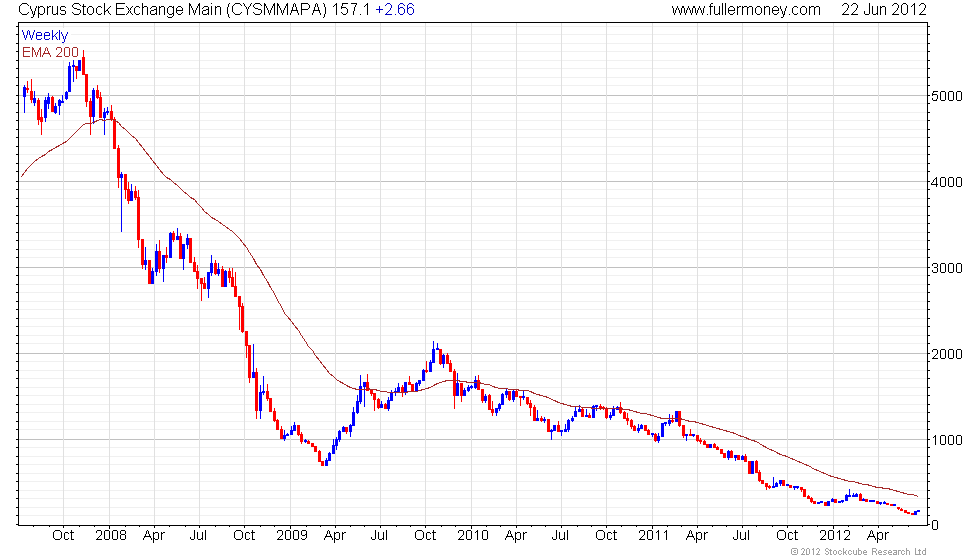This screenshot has width=980, height=560.
Task: Click the "Apr" label right after 2009
Action: point(335,536)
